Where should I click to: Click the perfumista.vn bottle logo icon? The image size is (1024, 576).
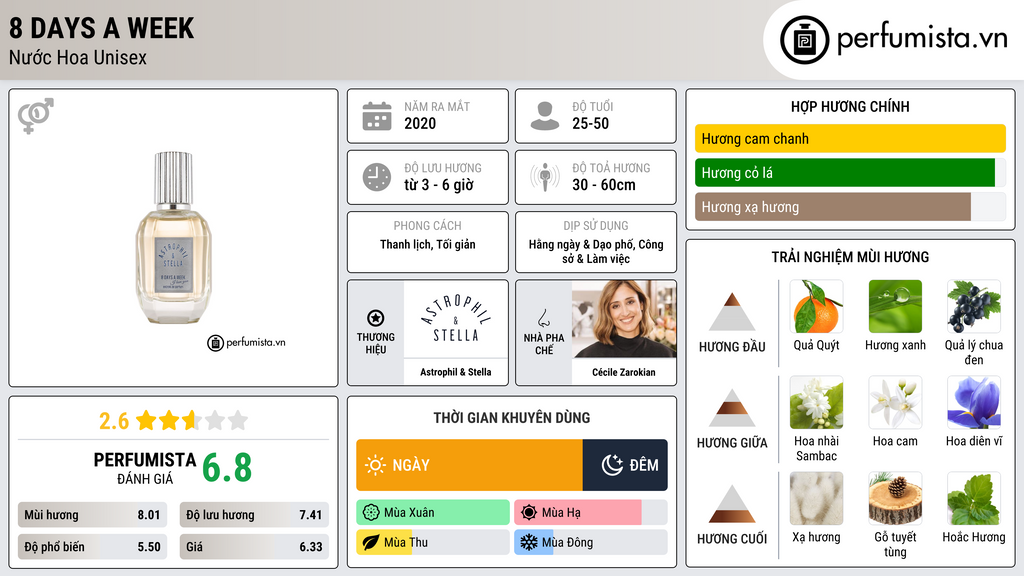[x=804, y=40]
